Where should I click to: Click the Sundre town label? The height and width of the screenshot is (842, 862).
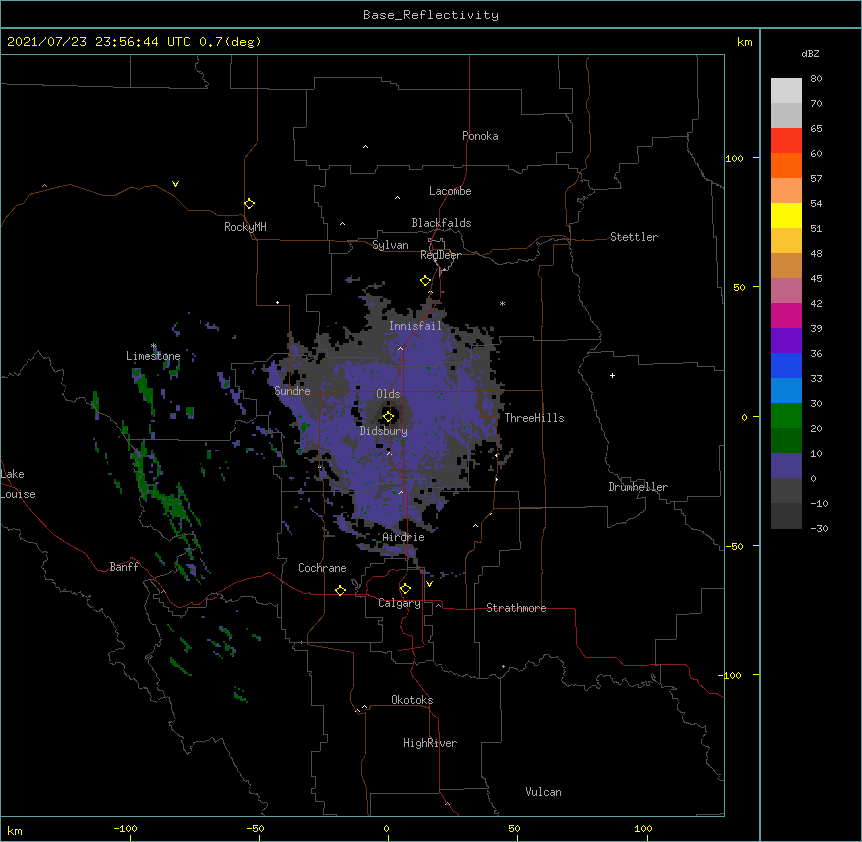pyautogui.click(x=292, y=391)
